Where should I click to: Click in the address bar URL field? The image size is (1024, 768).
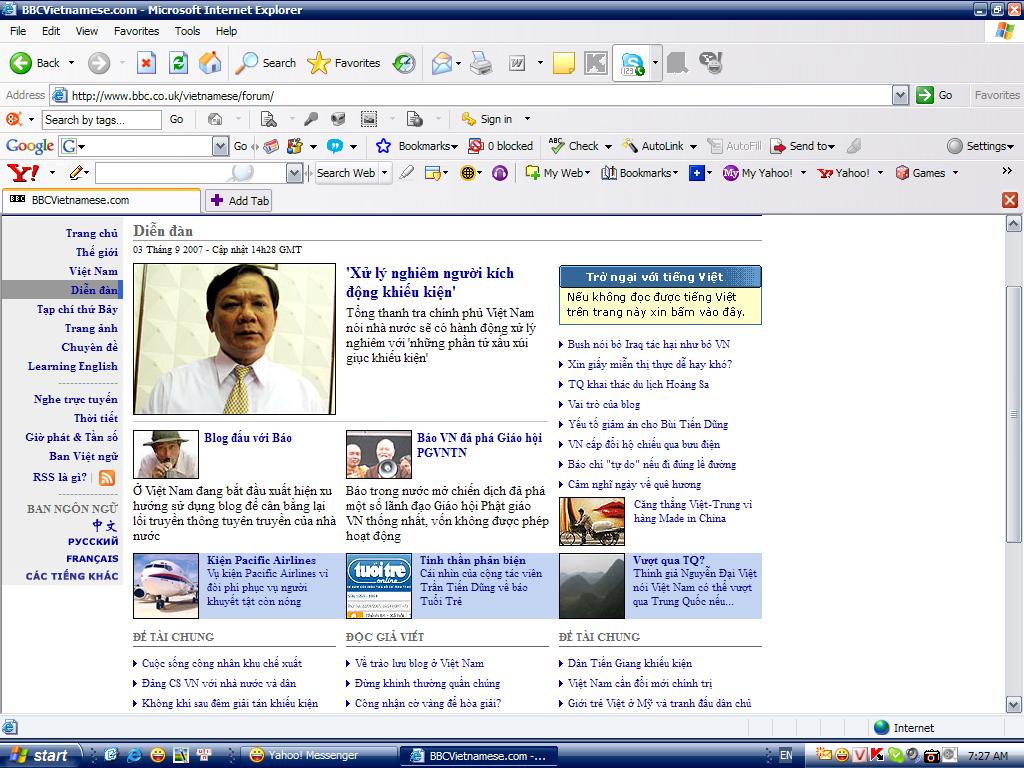(480, 95)
